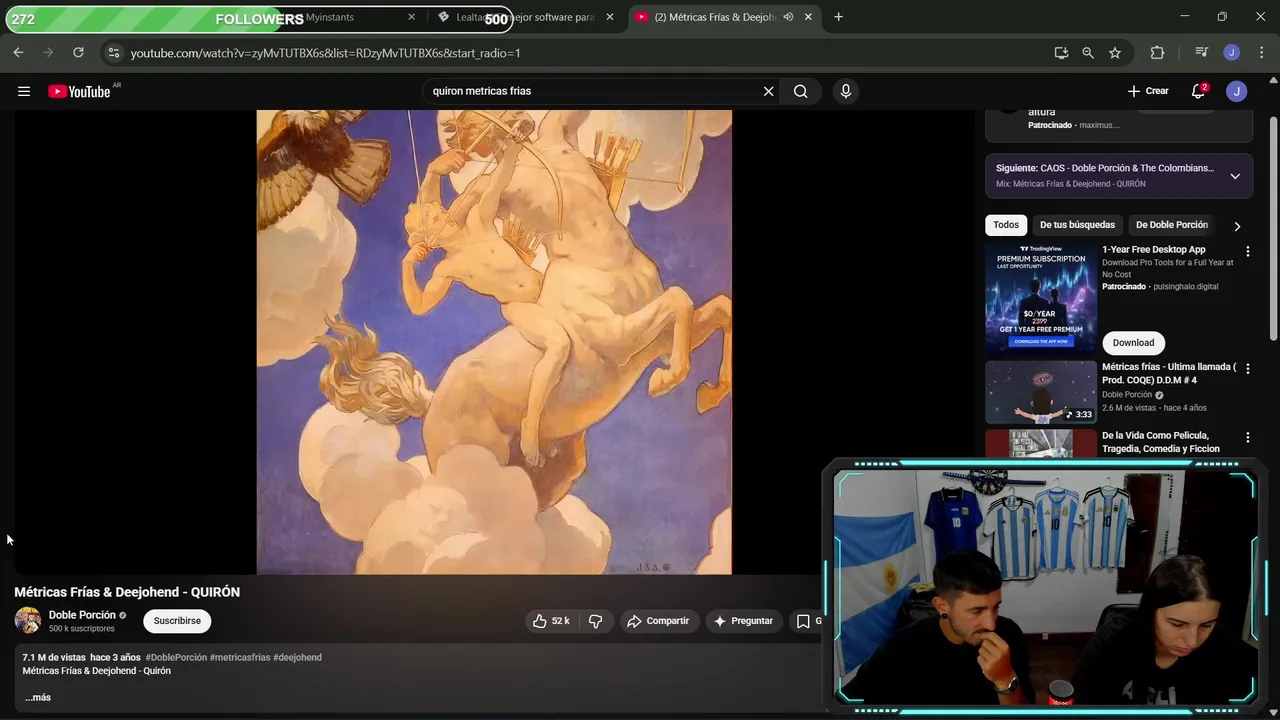1280x720 pixels.
Task: Click the 7.1 M de vistas text
Action: (54, 657)
